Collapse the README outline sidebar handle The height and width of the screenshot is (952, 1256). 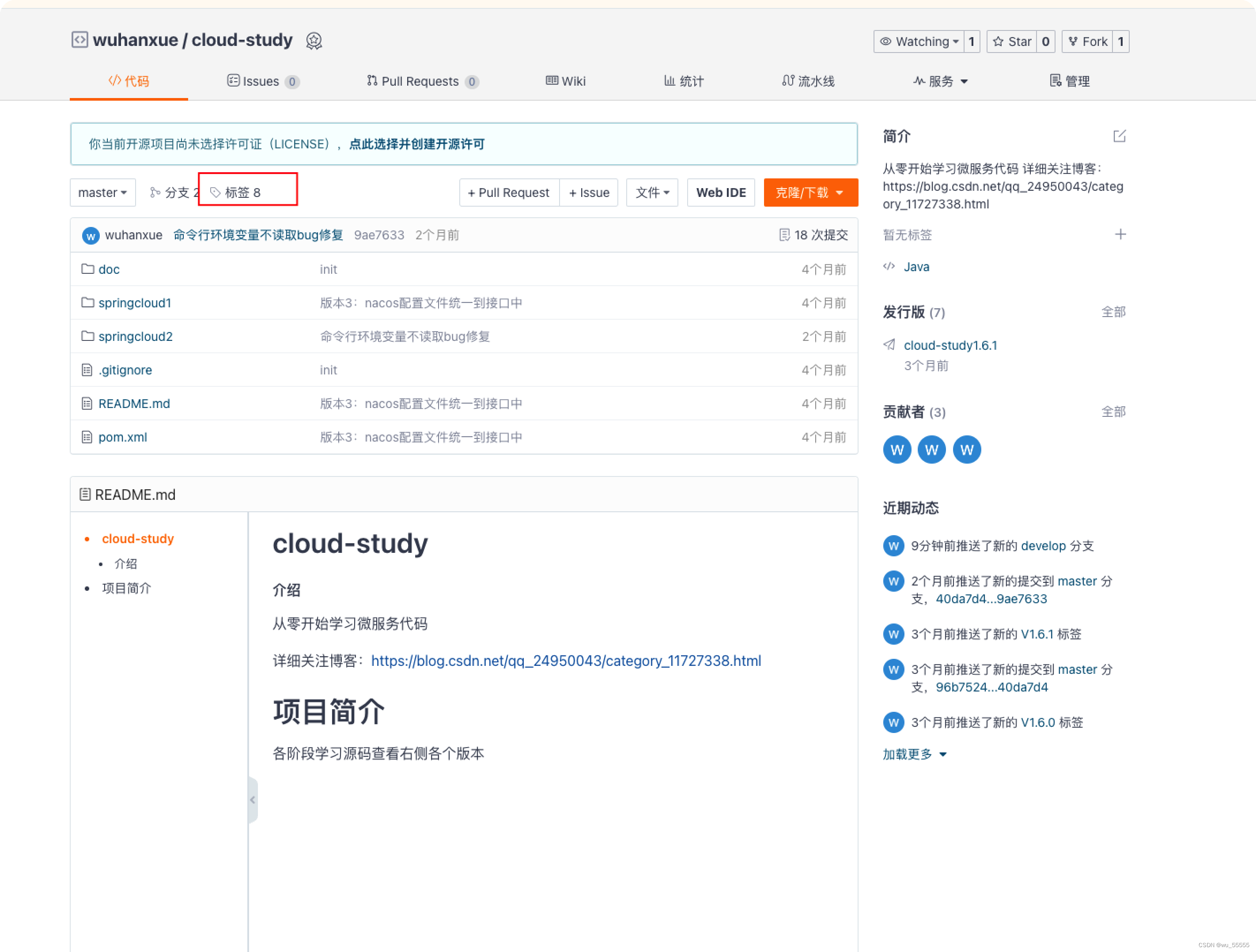[253, 799]
